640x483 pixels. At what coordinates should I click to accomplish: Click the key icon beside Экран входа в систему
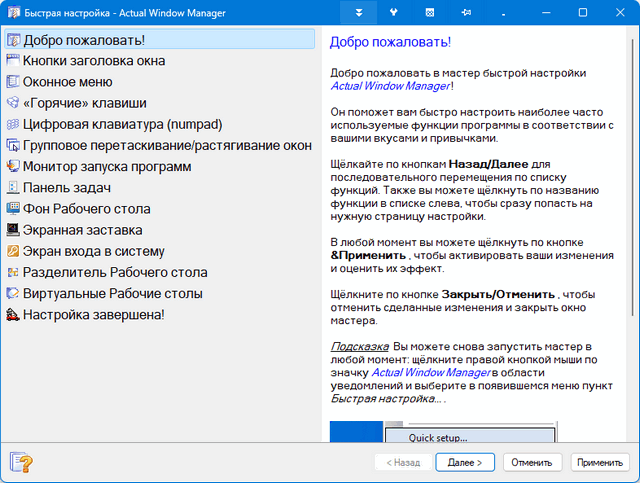(x=13, y=251)
